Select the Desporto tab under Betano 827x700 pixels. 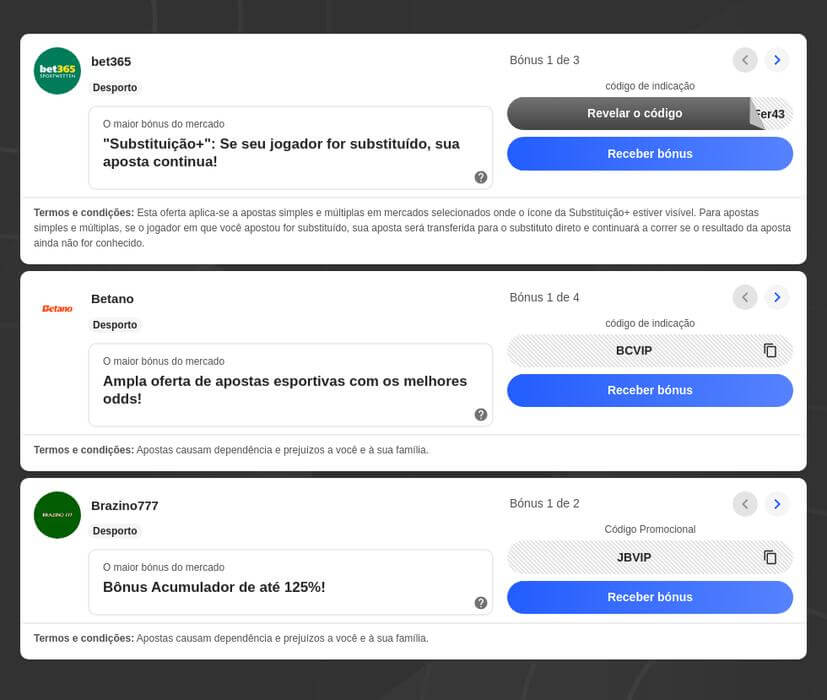click(115, 324)
